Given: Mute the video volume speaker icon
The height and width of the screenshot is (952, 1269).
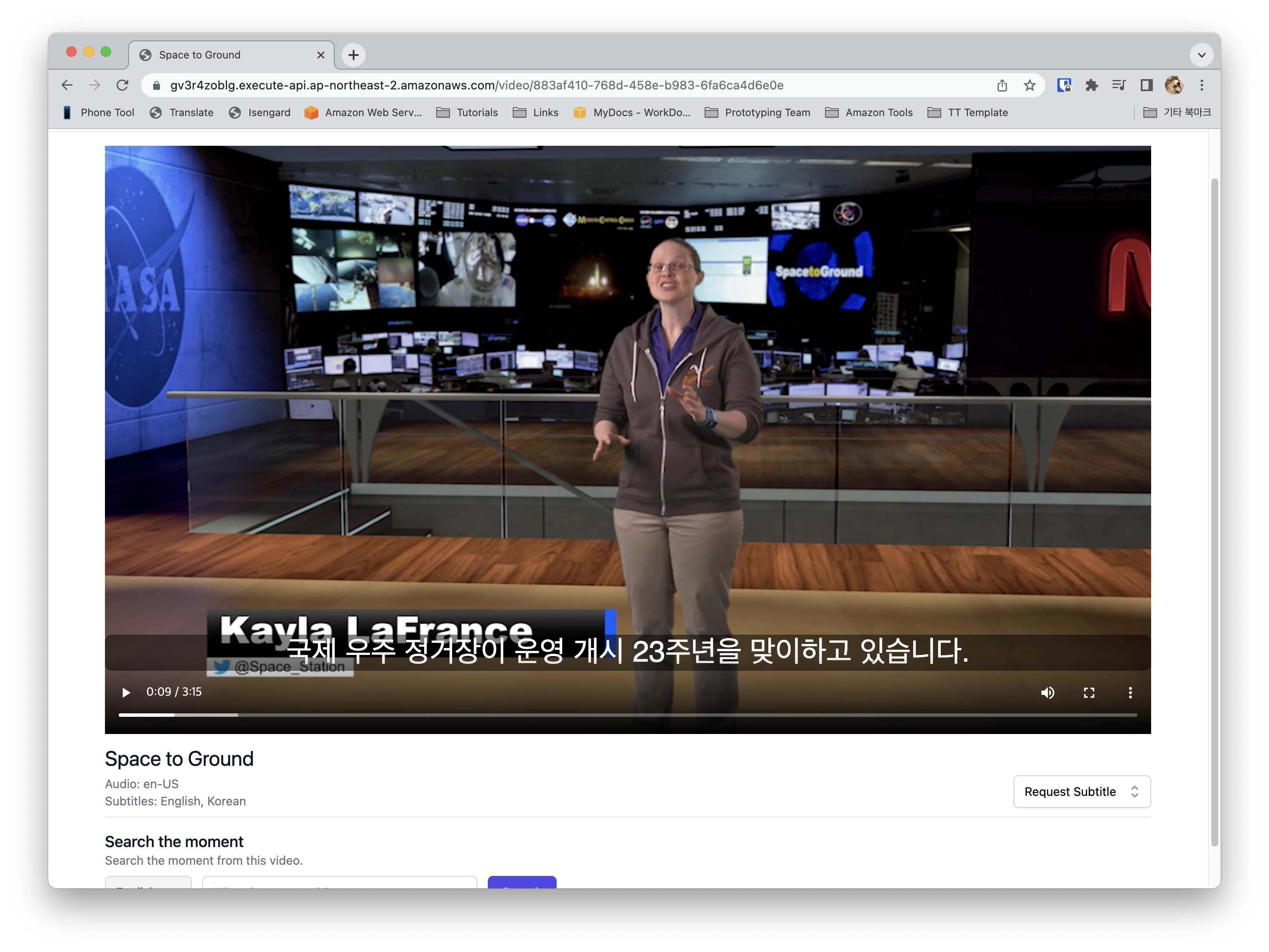Looking at the screenshot, I should click(1047, 692).
